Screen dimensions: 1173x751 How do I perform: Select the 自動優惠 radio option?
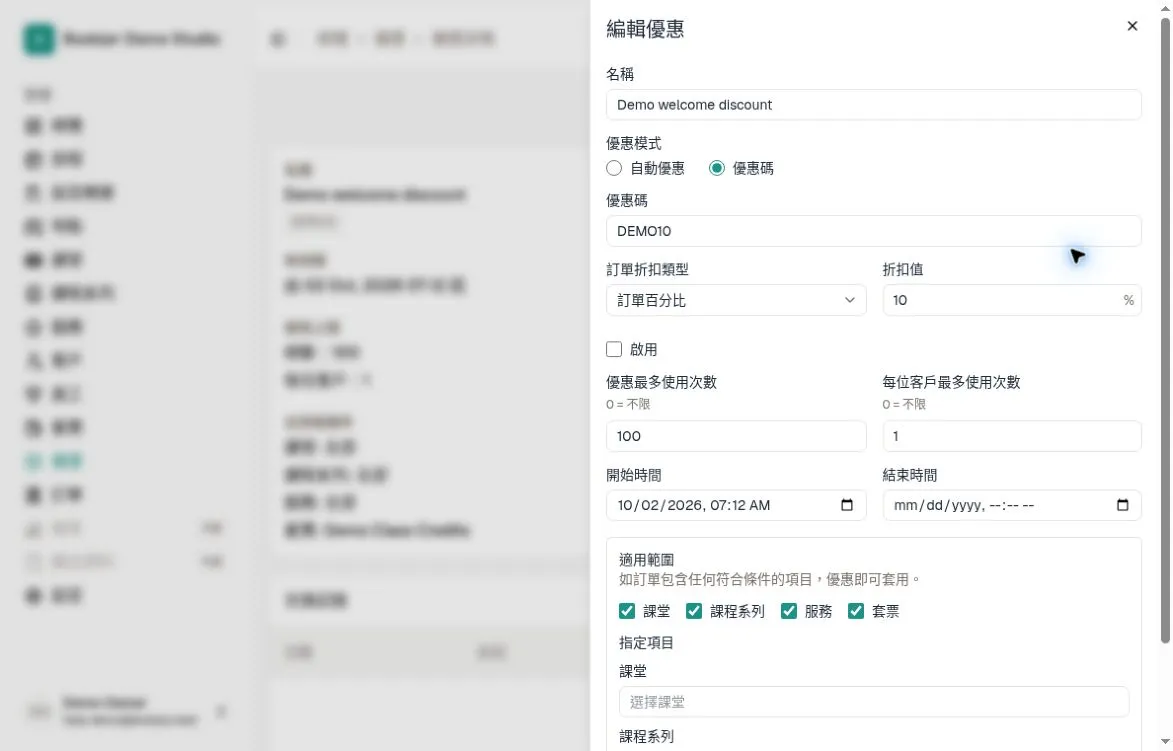[x=614, y=168]
